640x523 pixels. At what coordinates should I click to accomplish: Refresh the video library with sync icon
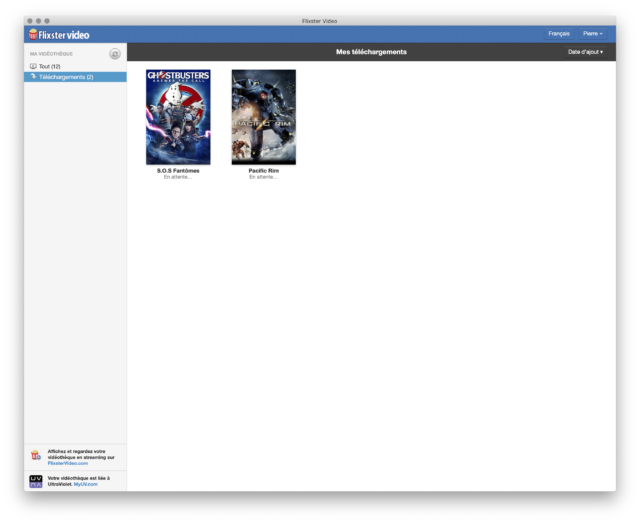pos(115,54)
